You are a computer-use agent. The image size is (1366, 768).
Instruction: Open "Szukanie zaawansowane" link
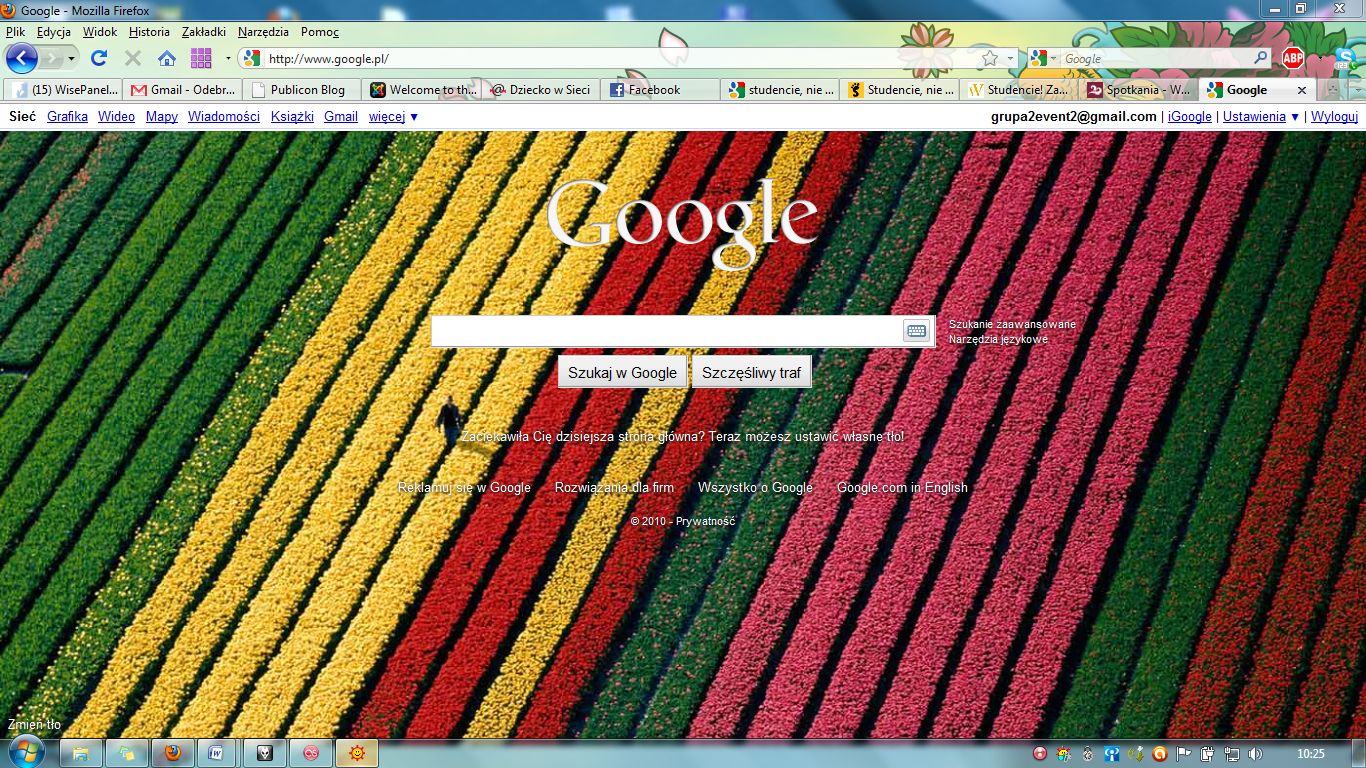[1012, 324]
